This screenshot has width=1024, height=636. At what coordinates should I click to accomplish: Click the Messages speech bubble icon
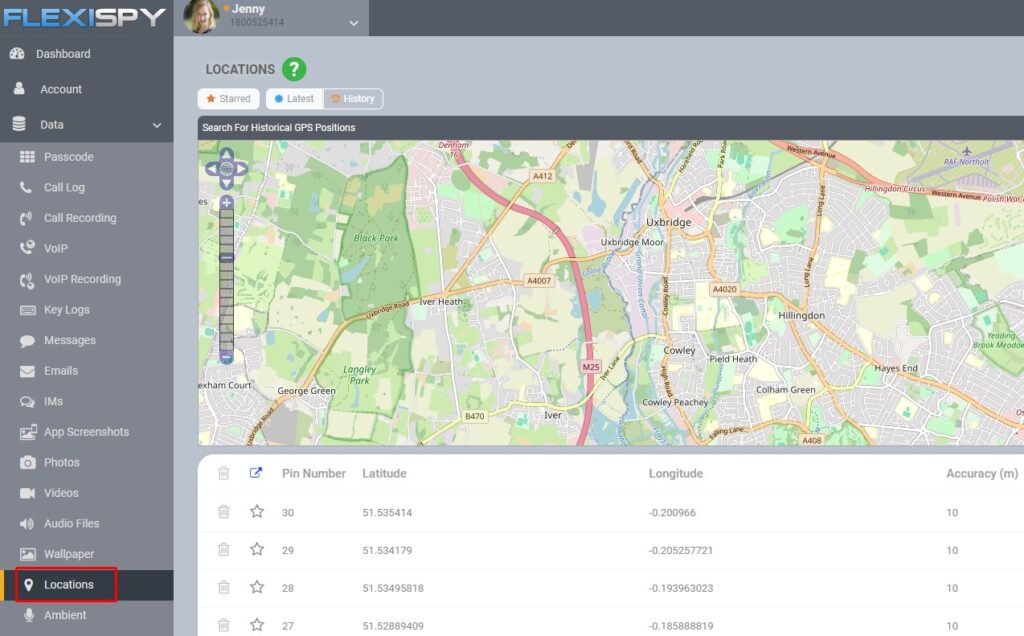(x=27, y=341)
